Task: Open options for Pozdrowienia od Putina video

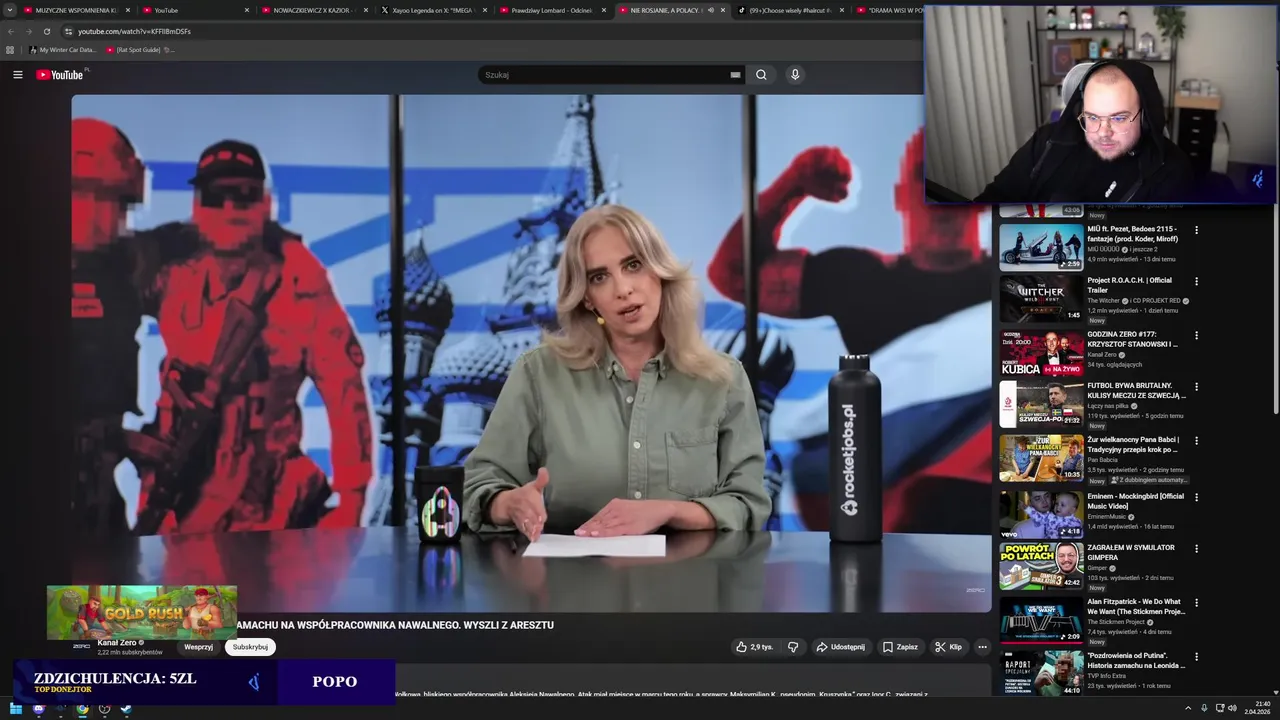Action: [x=1196, y=656]
